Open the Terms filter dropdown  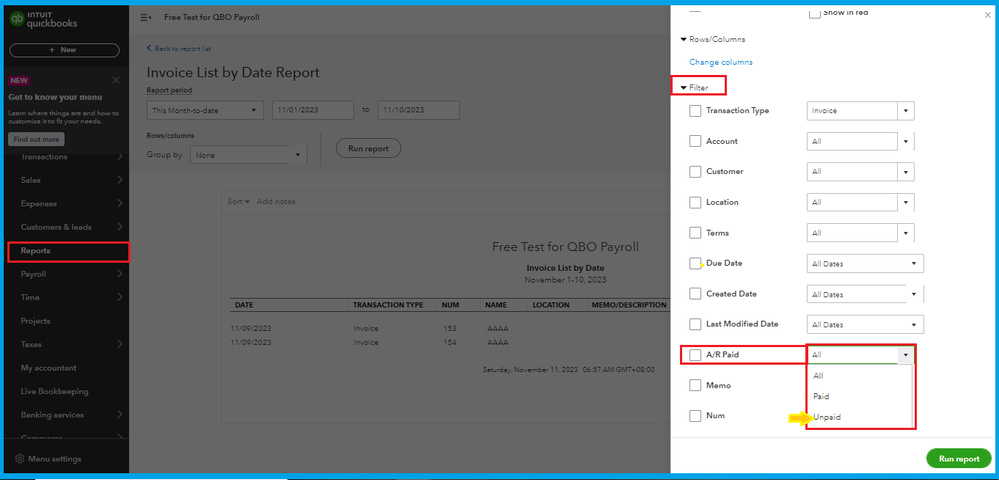[x=860, y=233]
